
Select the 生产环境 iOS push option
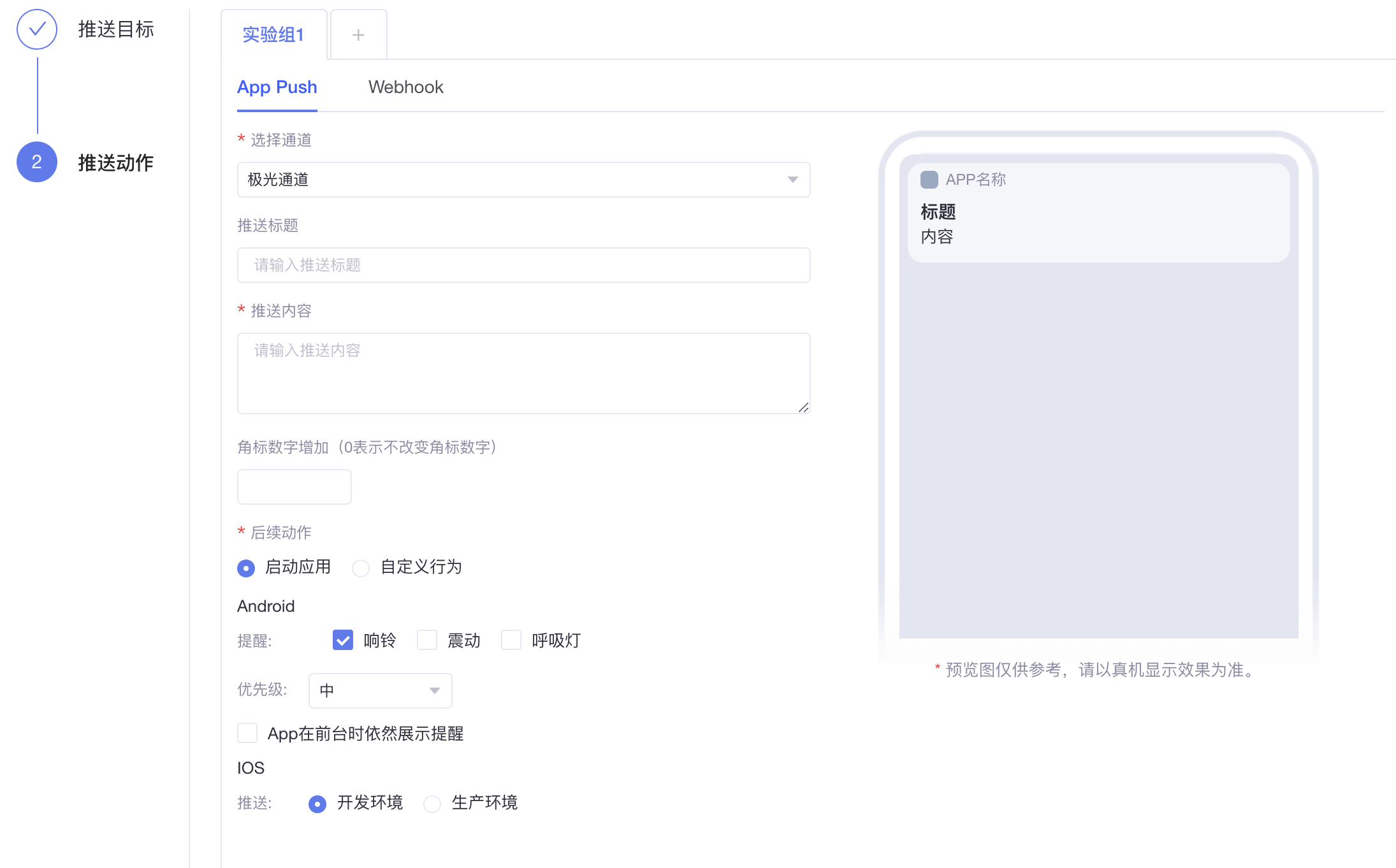[x=432, y=802]
